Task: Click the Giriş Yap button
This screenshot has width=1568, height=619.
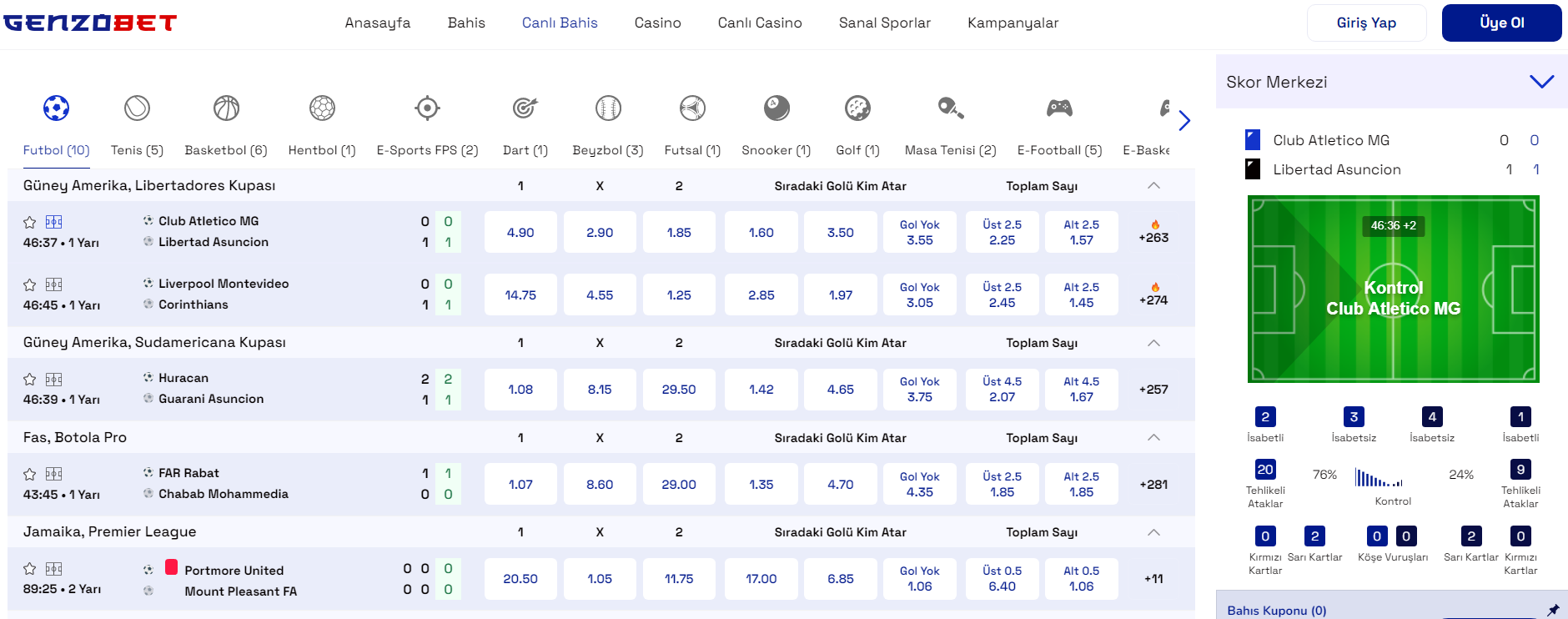Action: (x=1365, y=23)
